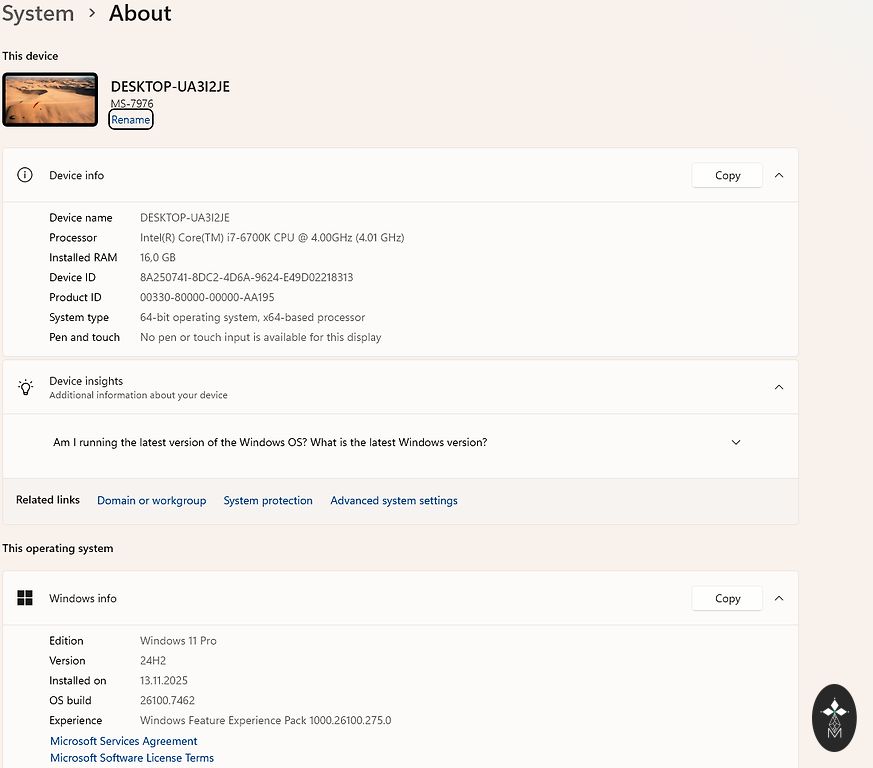Screen dimensions: 873x768
Task: Click the About breadcrumb title
Action: 140,14
